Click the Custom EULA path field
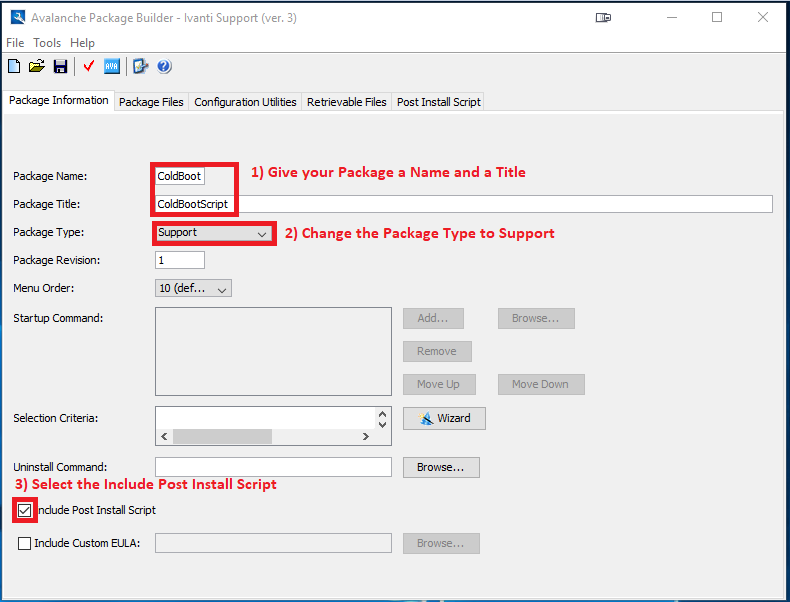The width and height of the screenshot is (790, 602). coord(273,544)
